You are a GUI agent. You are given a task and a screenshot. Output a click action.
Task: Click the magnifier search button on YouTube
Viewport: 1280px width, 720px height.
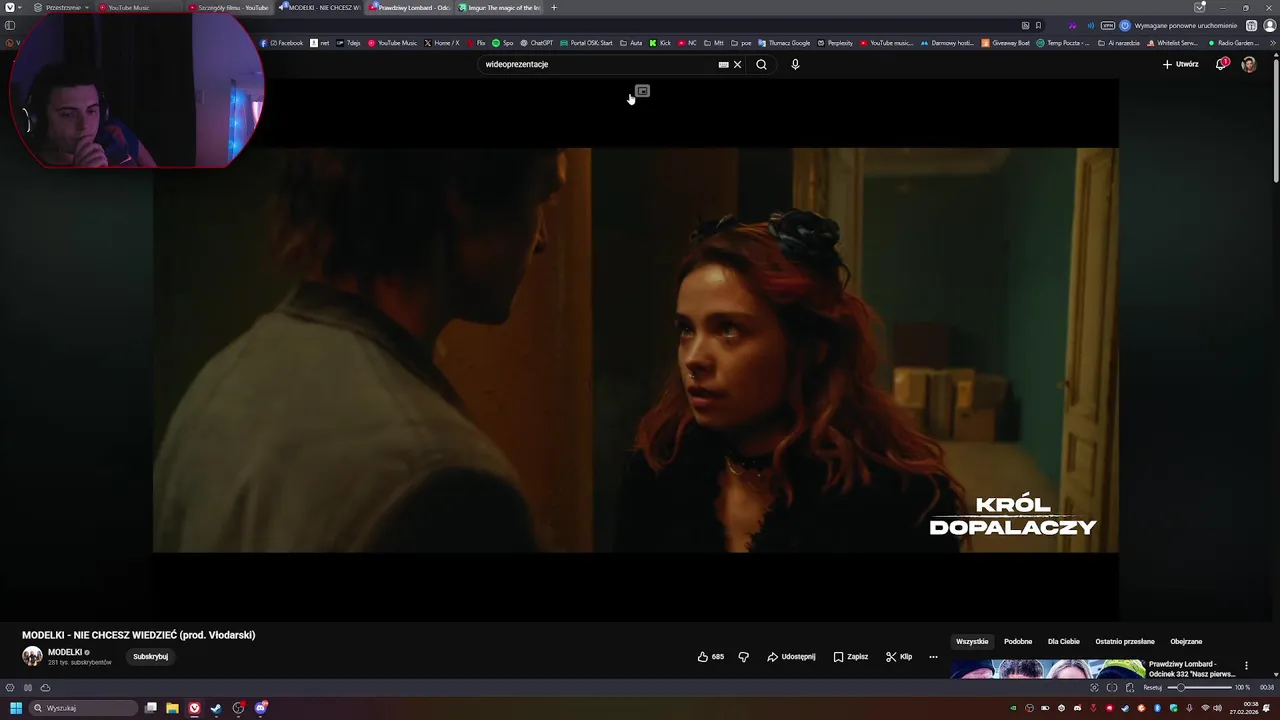click(761, 64)
